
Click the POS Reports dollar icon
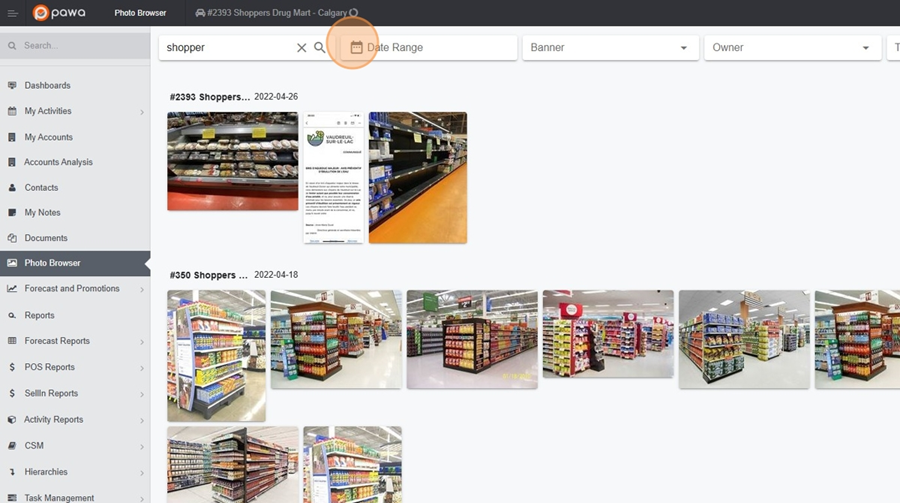click(x=12, y=367)
